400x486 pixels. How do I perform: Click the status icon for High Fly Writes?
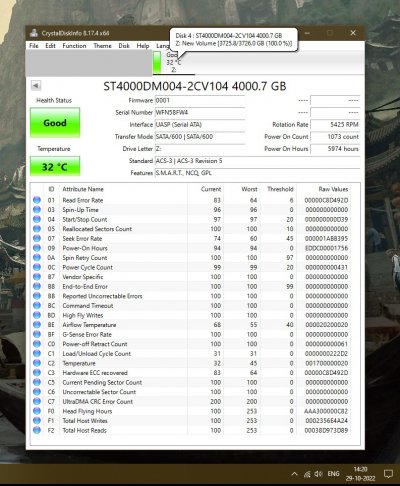[37, 315]
